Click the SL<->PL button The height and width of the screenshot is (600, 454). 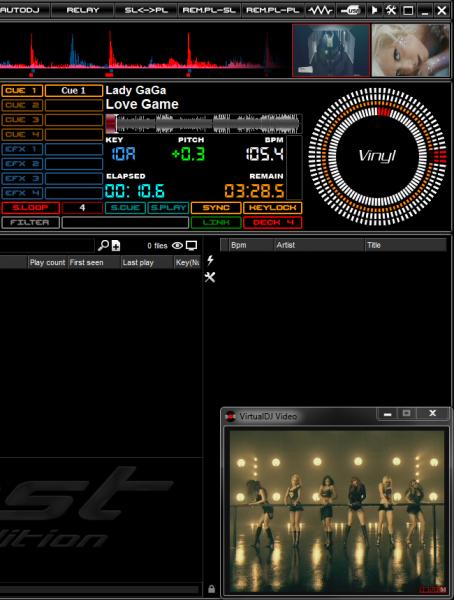[146, 10]
